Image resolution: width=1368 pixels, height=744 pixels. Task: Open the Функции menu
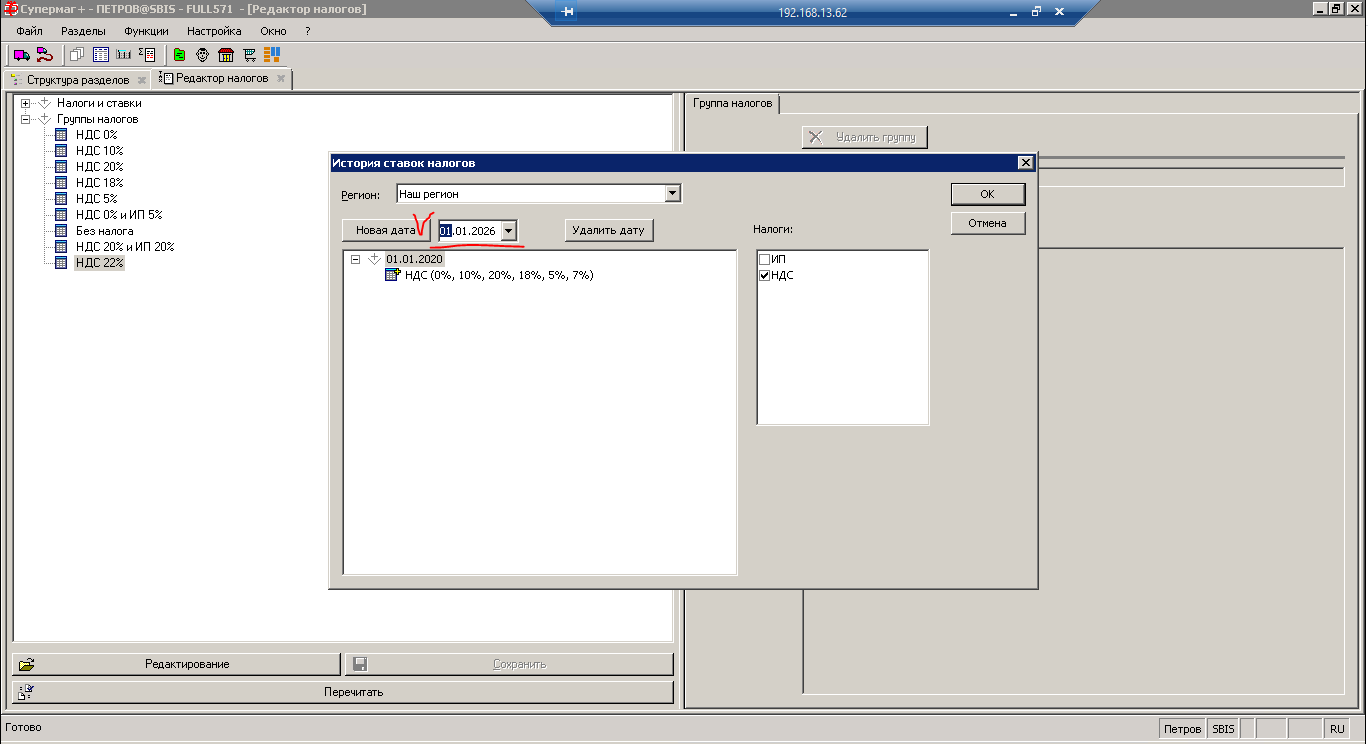coord(146,31)
